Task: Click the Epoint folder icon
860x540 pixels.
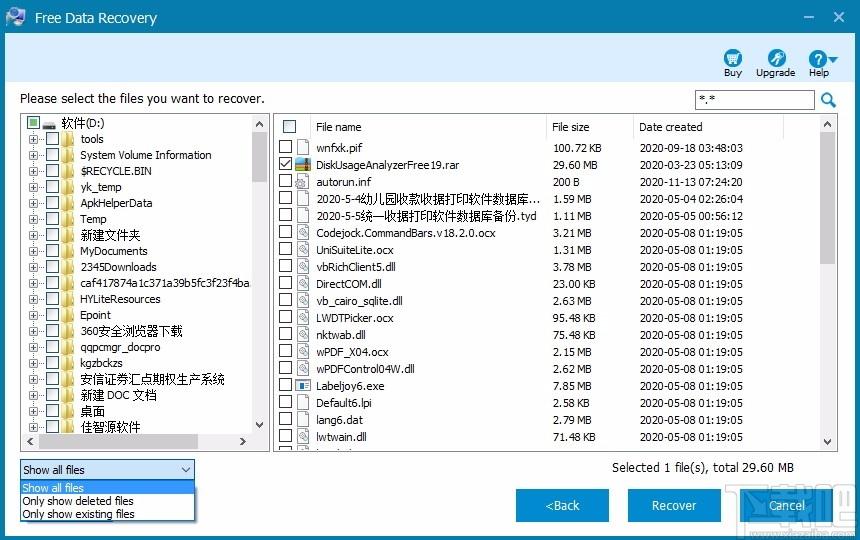Action: 67,315
